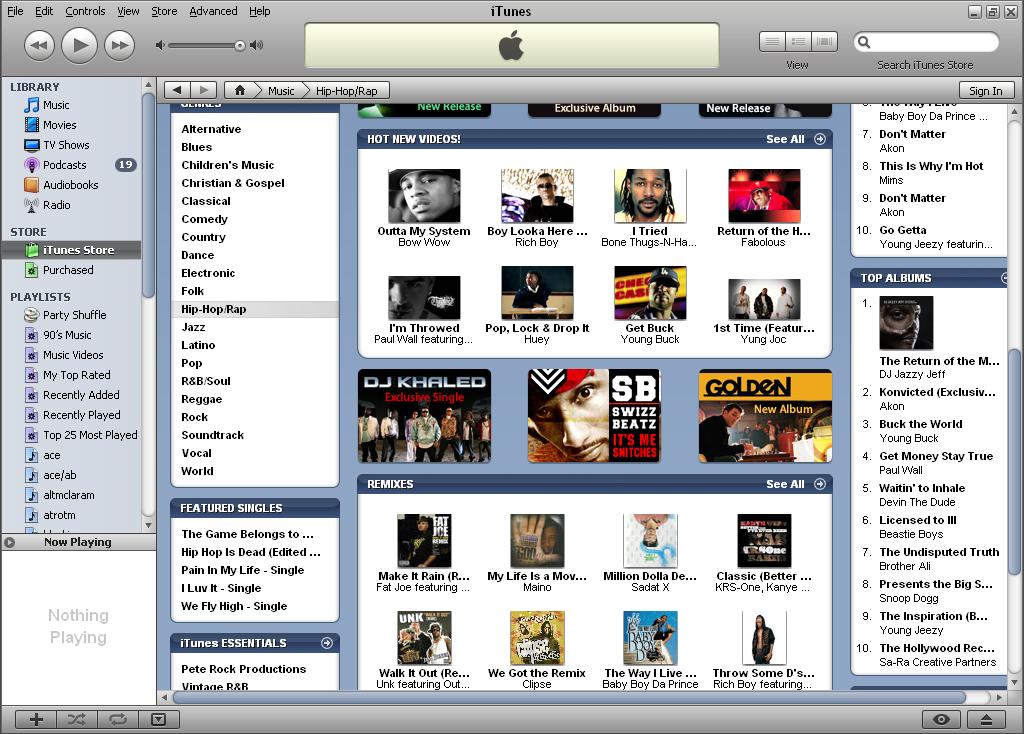Switch to album grouped view
This screenshot has width=1024, height=734.
tap(798, 42)
